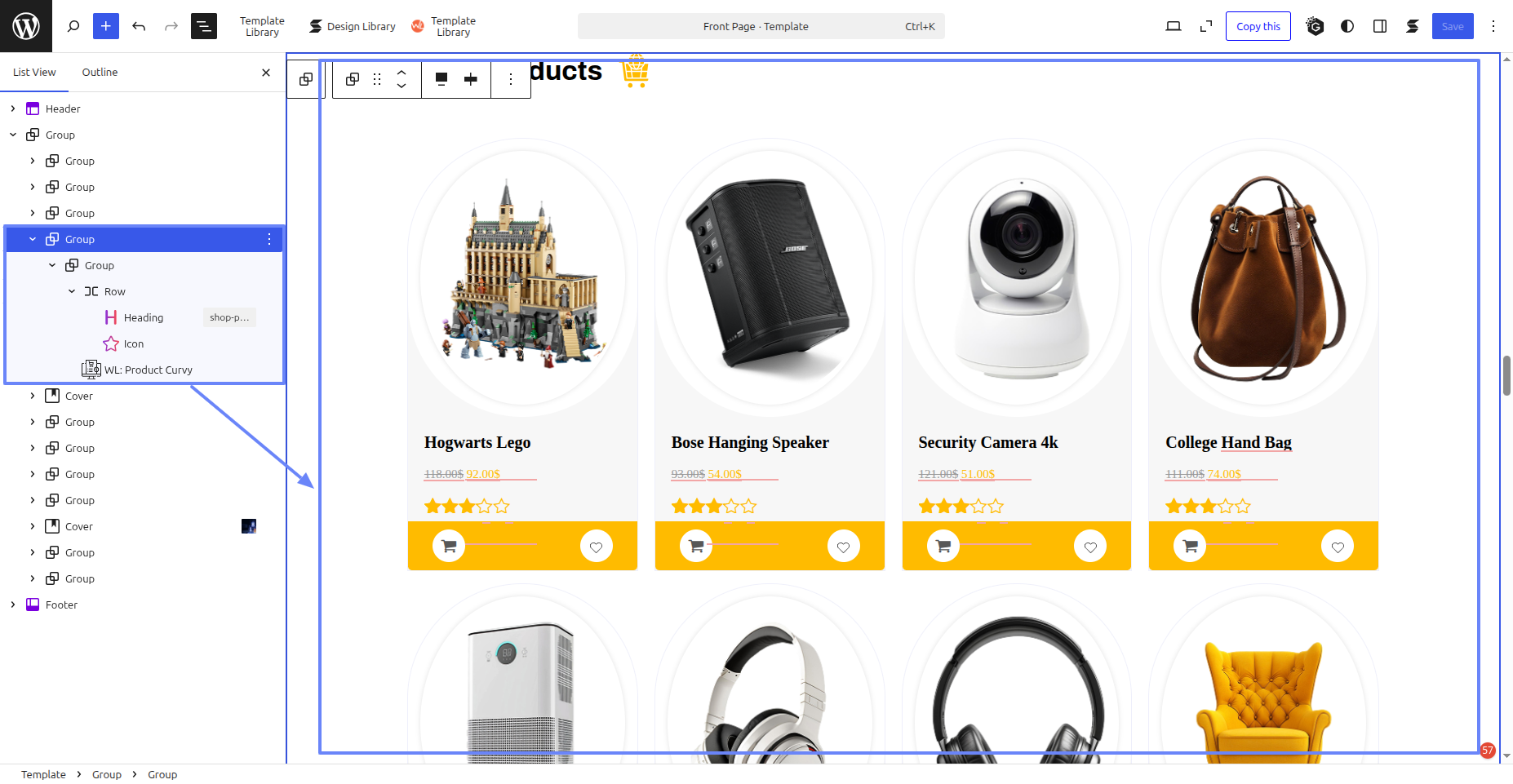
Task: Select WL: Product Curvy in the list view
Action: tap(148, 370)
